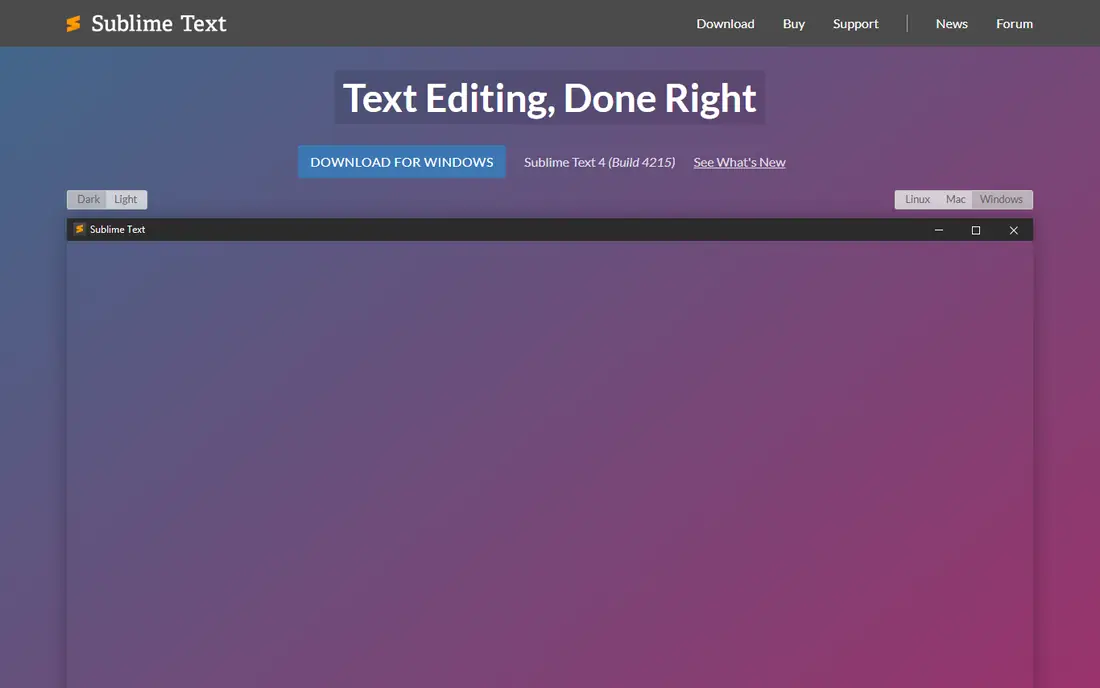Viewport: 1100px width, 688px height.
Task: Follow the See What's New link
Action: coord(739,162)
